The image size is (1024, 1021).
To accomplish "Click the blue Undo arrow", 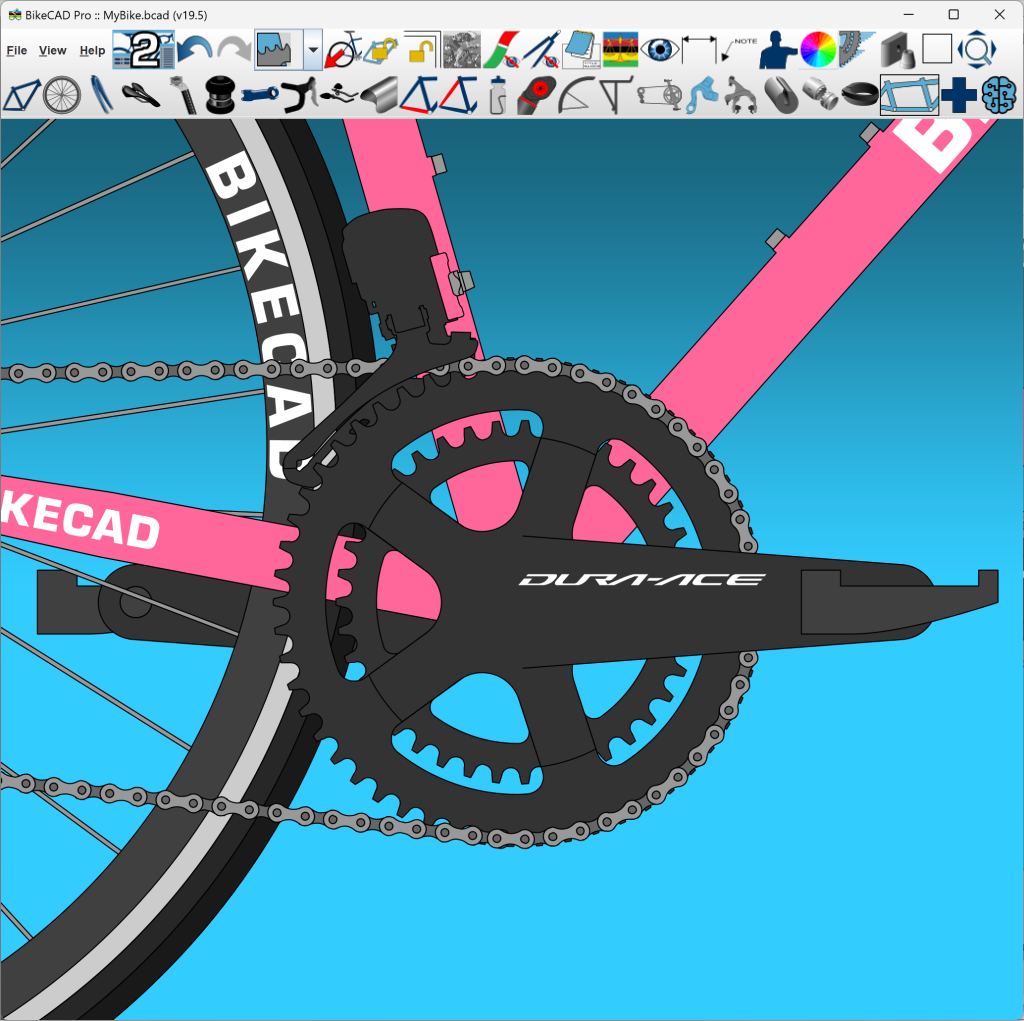I will pos(194,49).
